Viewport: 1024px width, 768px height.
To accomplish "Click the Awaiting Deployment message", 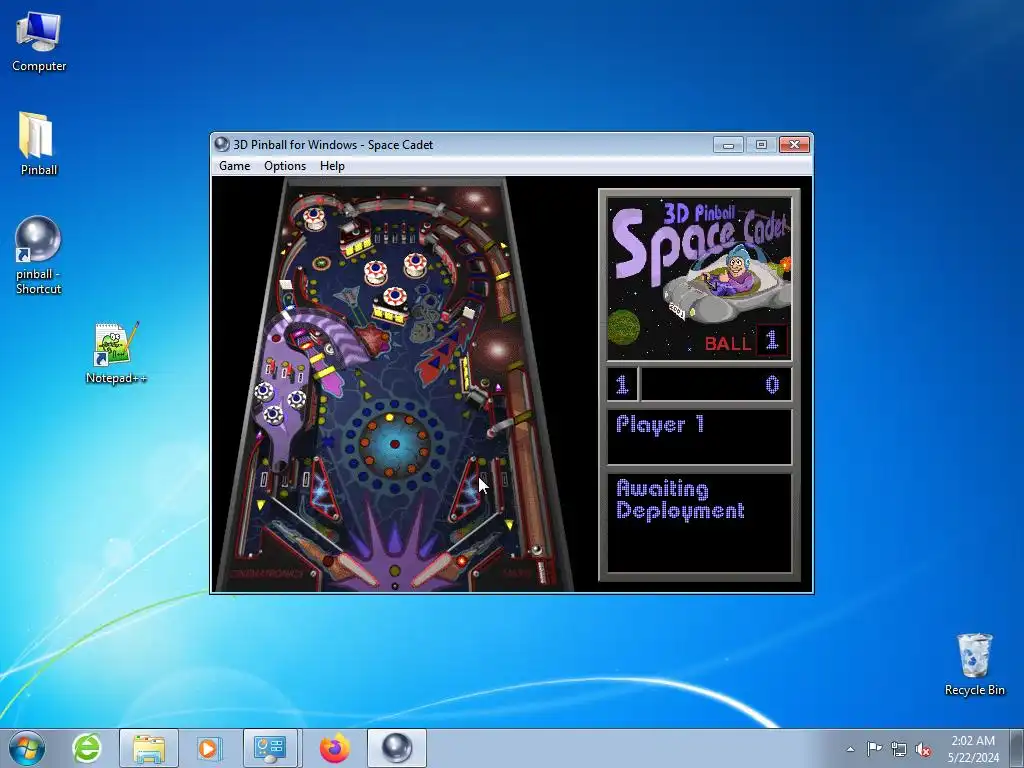I will (x=680, y=500).
